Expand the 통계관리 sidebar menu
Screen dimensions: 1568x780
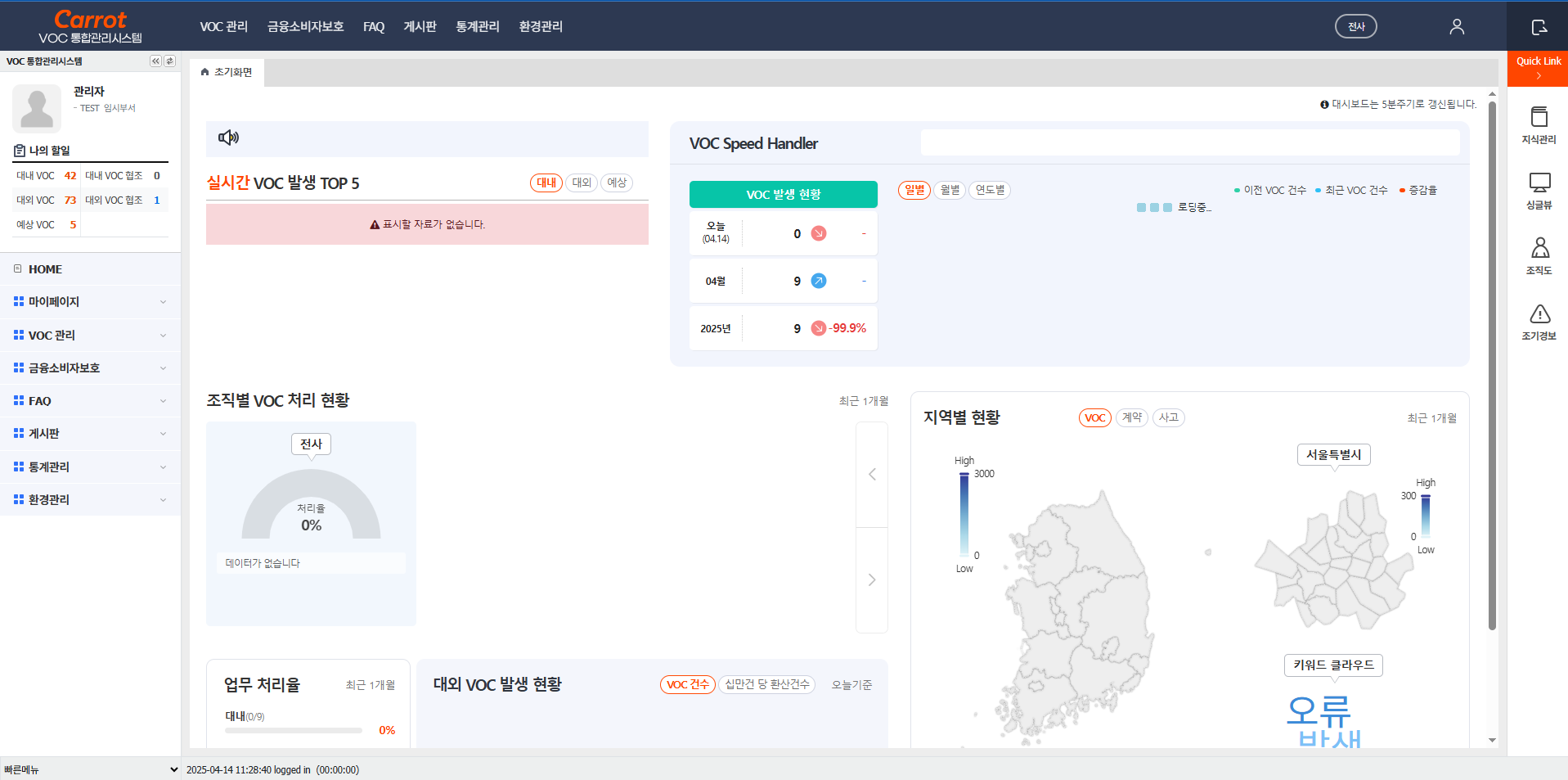[90, 467]
